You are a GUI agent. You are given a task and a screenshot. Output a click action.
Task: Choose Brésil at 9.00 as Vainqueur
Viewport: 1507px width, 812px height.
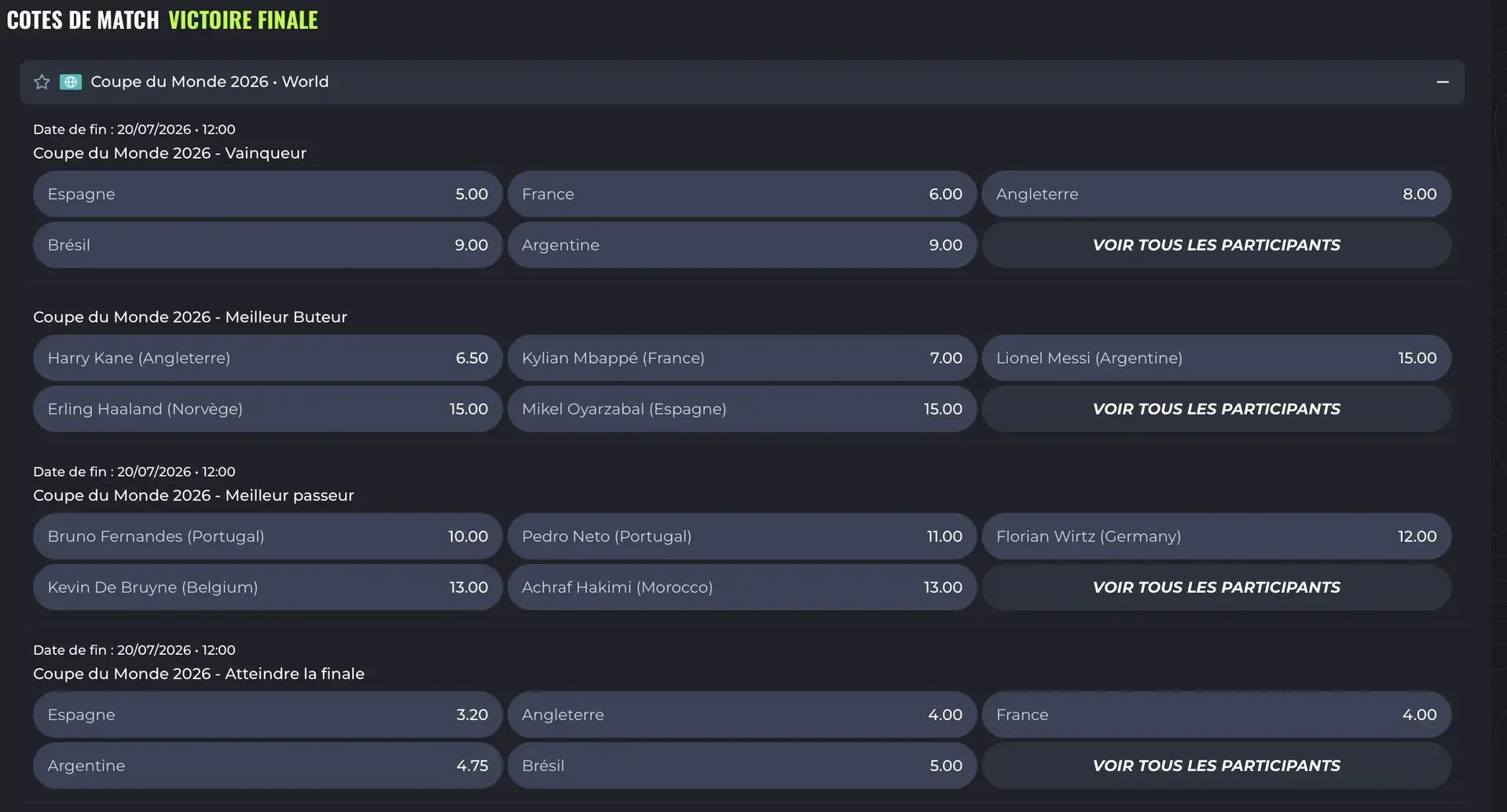click(x=267, y=245)
